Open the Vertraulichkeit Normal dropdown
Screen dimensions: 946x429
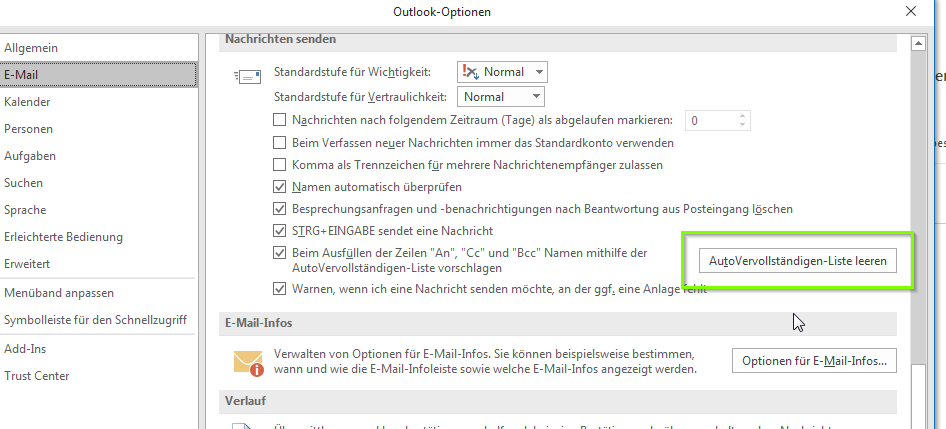point(501,97)
